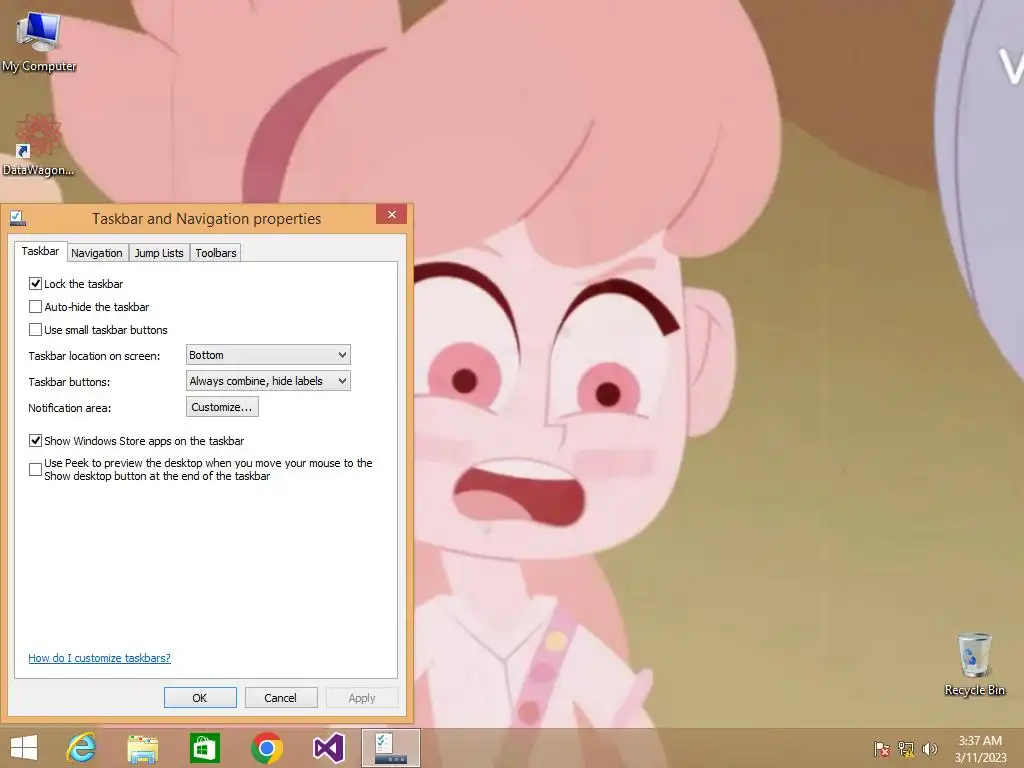
Task: Open the volume speaker tray icon
Action: click(929, 748)
